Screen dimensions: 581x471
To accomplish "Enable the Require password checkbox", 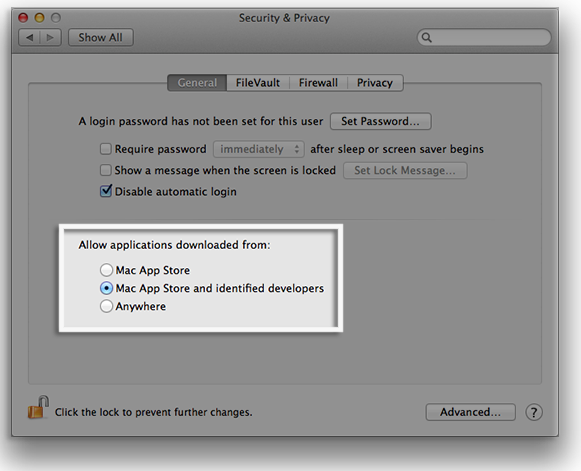I will pos(106,149).
